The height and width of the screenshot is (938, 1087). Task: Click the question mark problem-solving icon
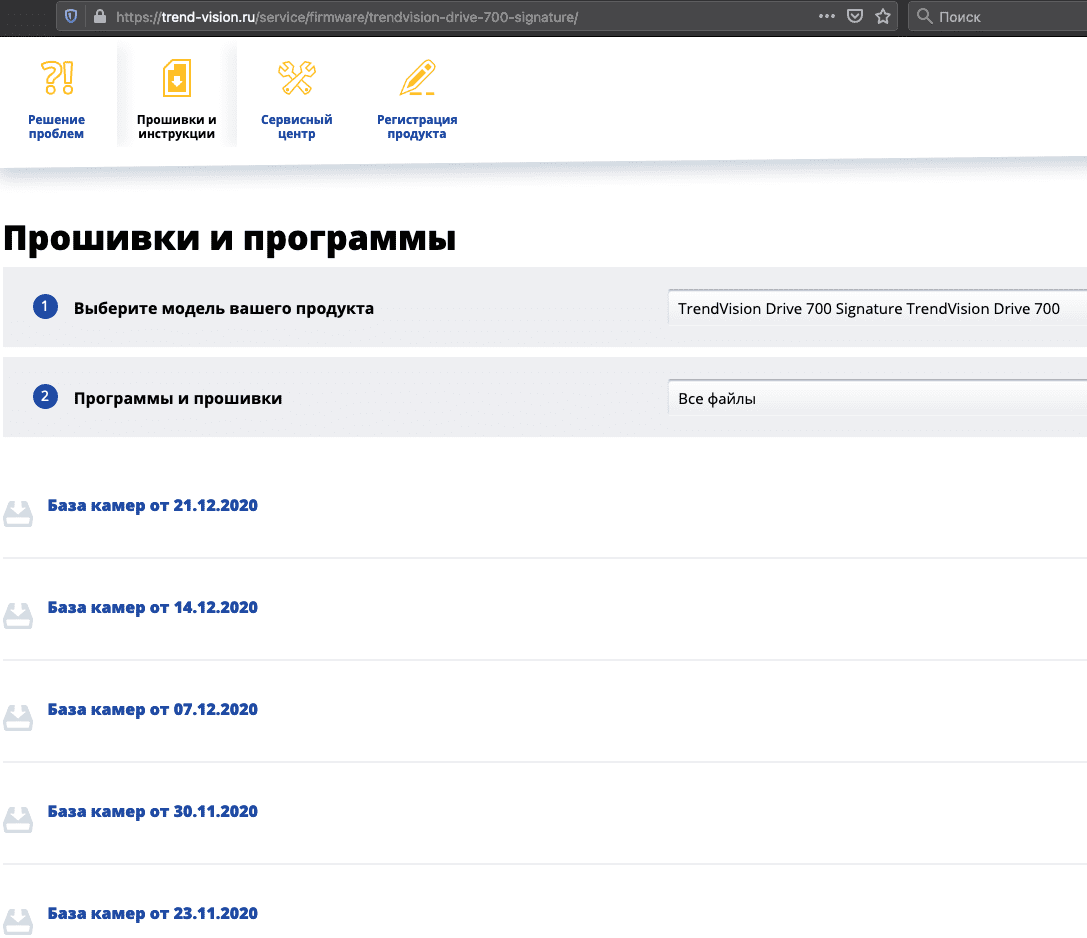[x=57, y=78]
